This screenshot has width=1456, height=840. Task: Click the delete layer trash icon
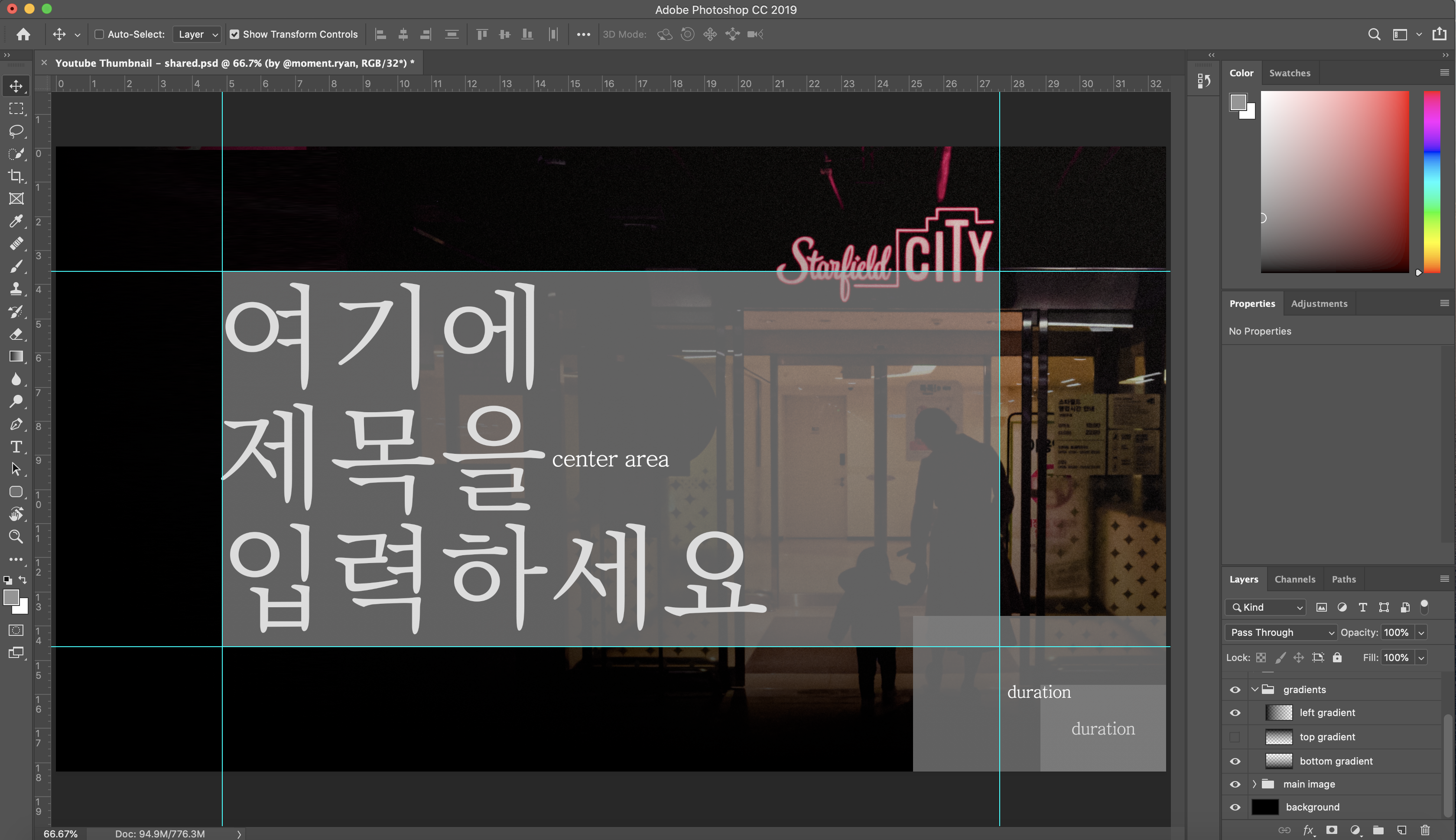coord(1425,830)
